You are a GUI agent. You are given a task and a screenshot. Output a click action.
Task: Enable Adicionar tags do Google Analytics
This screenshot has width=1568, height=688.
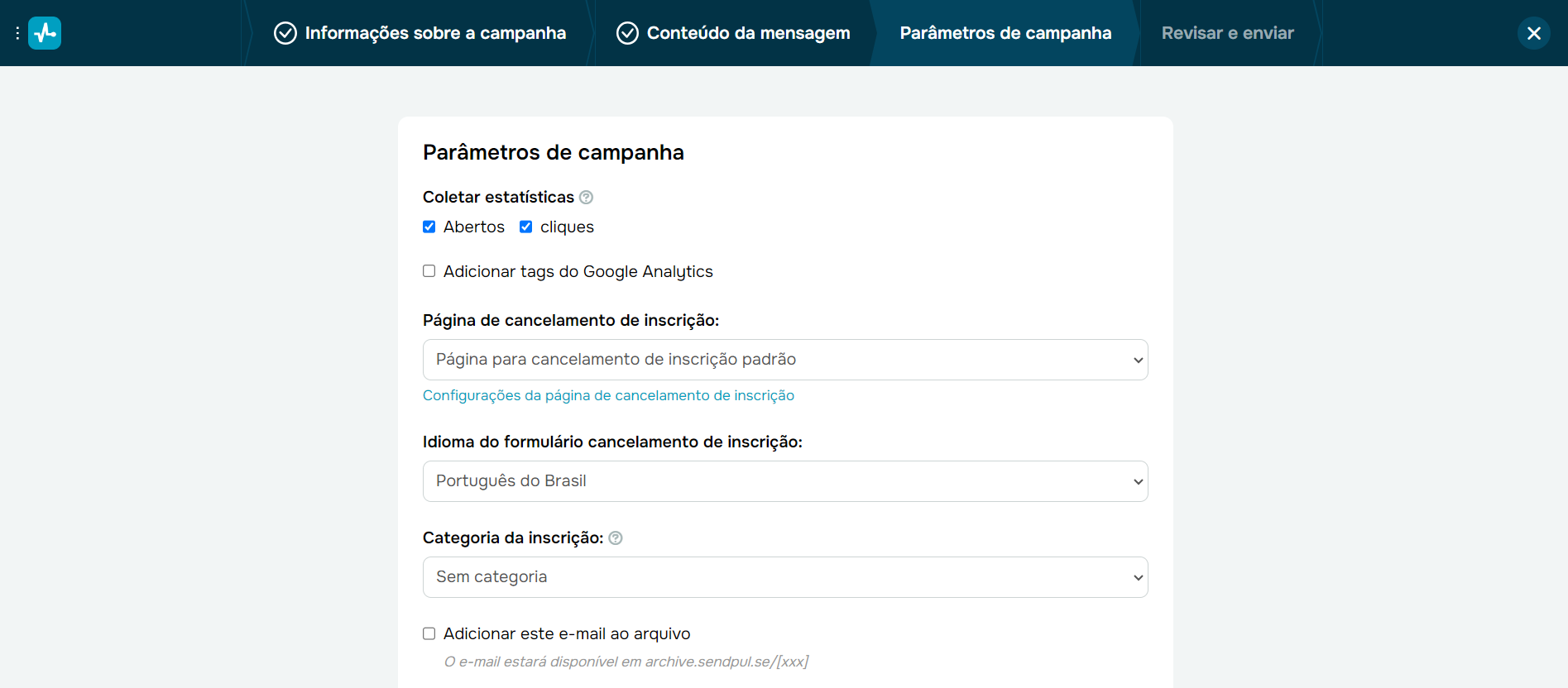(429, 271)
